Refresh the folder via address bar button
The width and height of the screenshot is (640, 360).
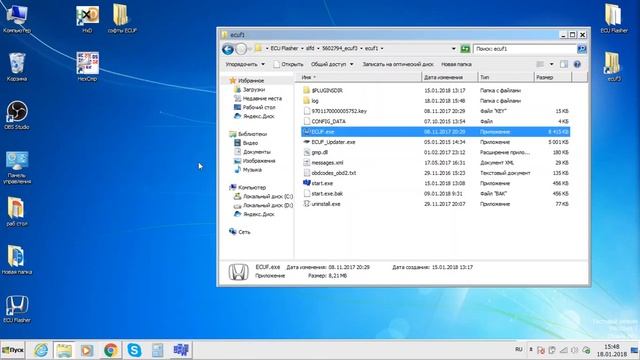(465, 49)
